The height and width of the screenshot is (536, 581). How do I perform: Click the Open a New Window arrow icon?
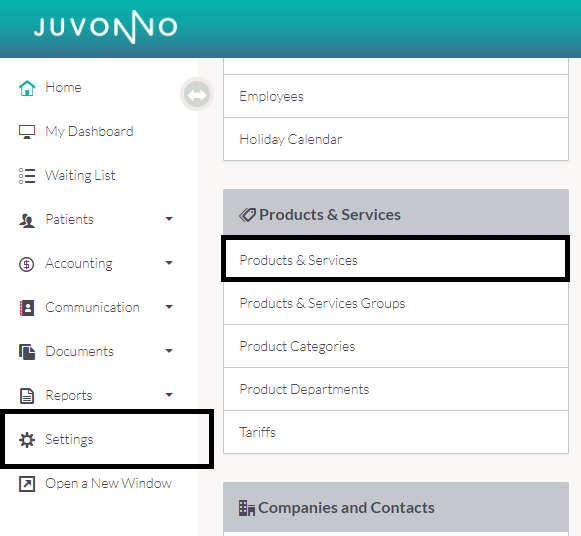click(27, 484)
